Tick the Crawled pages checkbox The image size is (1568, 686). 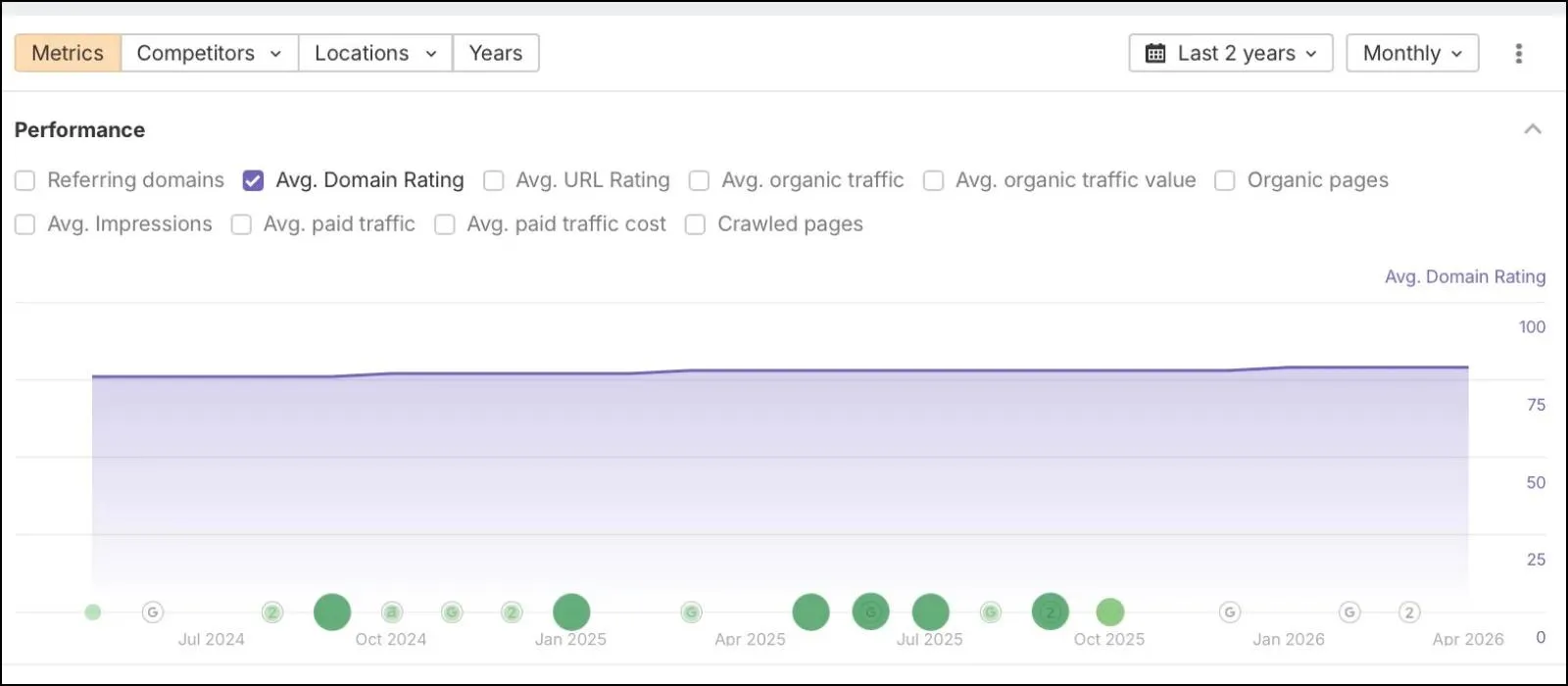pyautogui.click(x=695, y=224)
